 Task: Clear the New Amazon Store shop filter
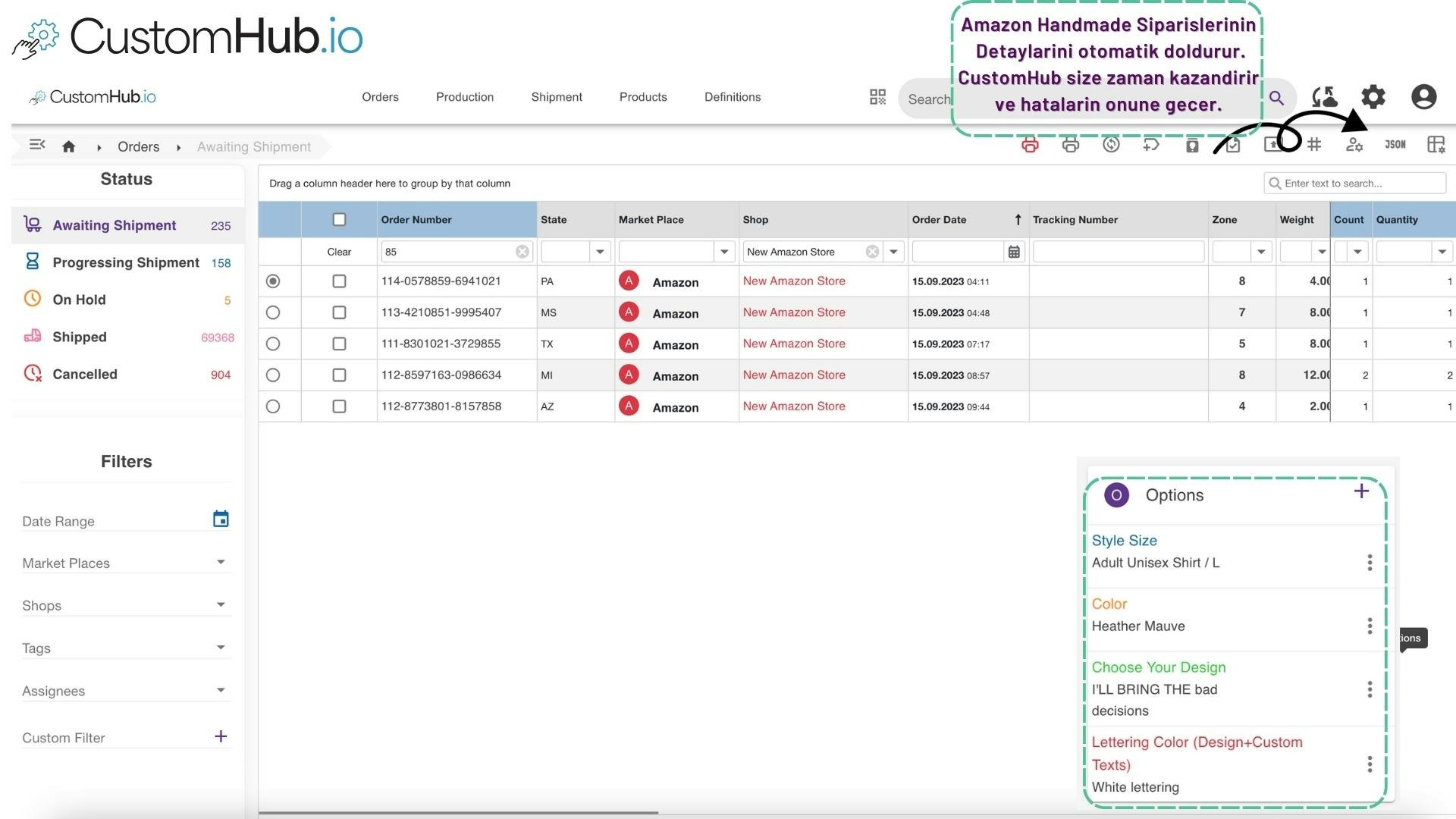(873, 252)
